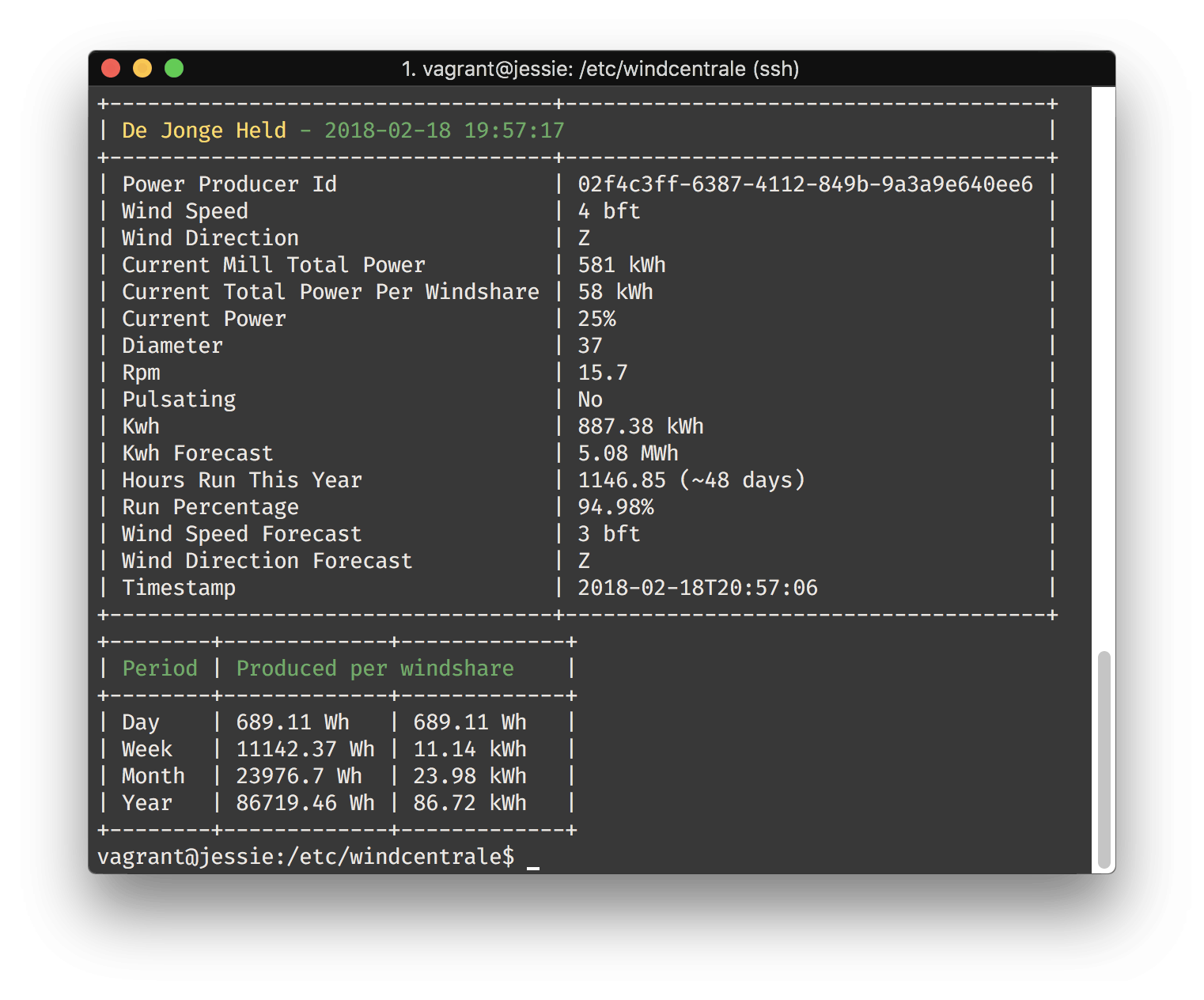Click the 'Rpm' row label
This screenshot has width=1204, height=1000.
(141, 373)
